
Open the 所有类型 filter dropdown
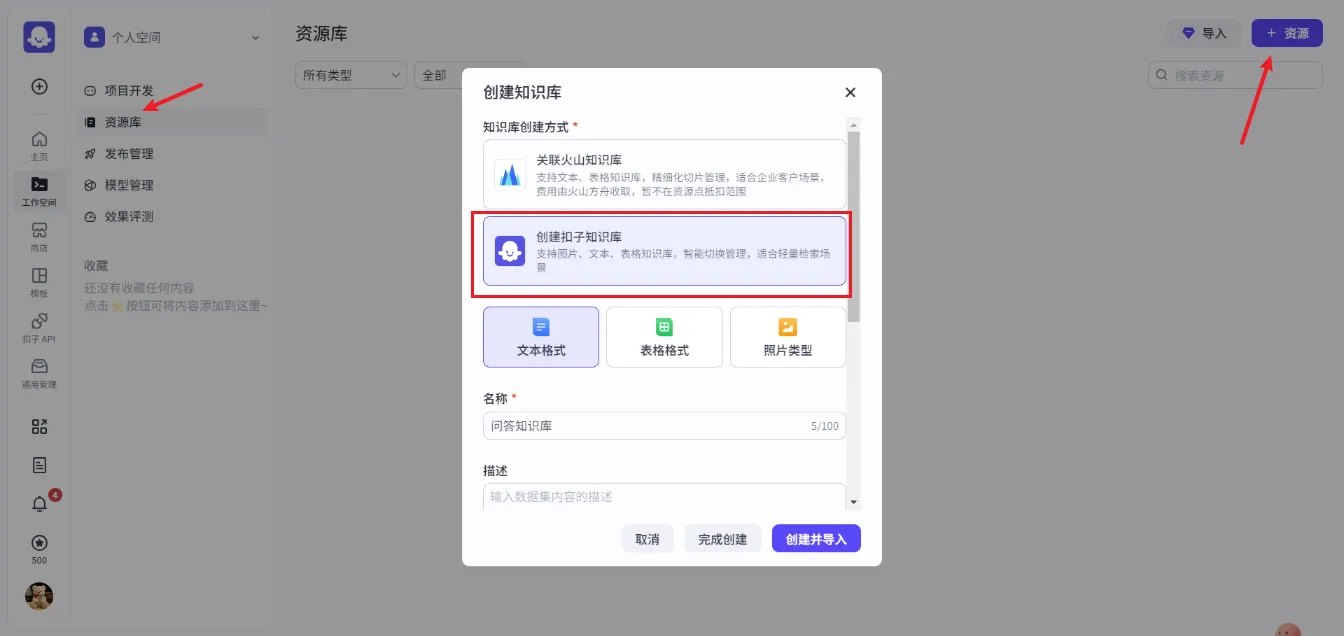[x=351, y=75]
